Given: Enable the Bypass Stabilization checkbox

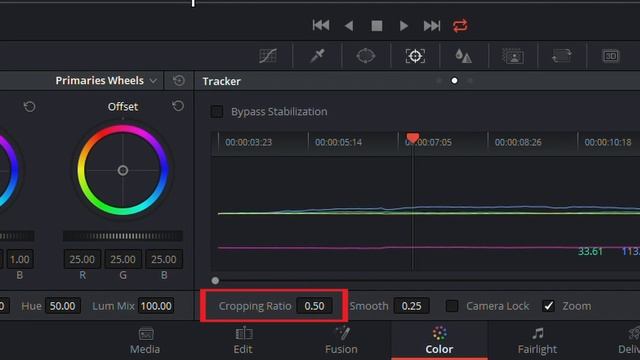Looking at the screenshot, I should [x=217, y=111].
